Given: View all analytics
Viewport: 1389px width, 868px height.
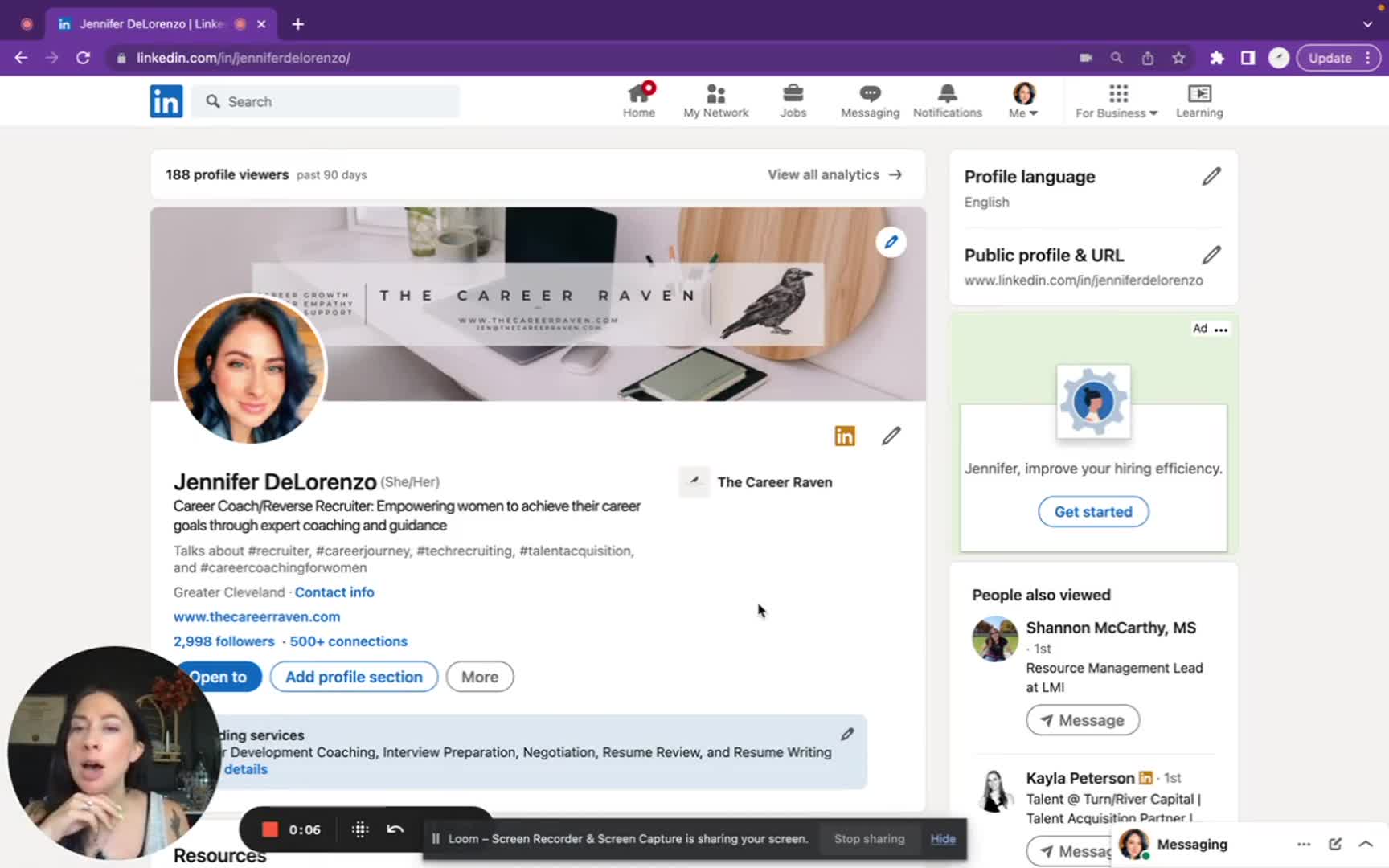Looking at the screenshot, I should (834, 174).
